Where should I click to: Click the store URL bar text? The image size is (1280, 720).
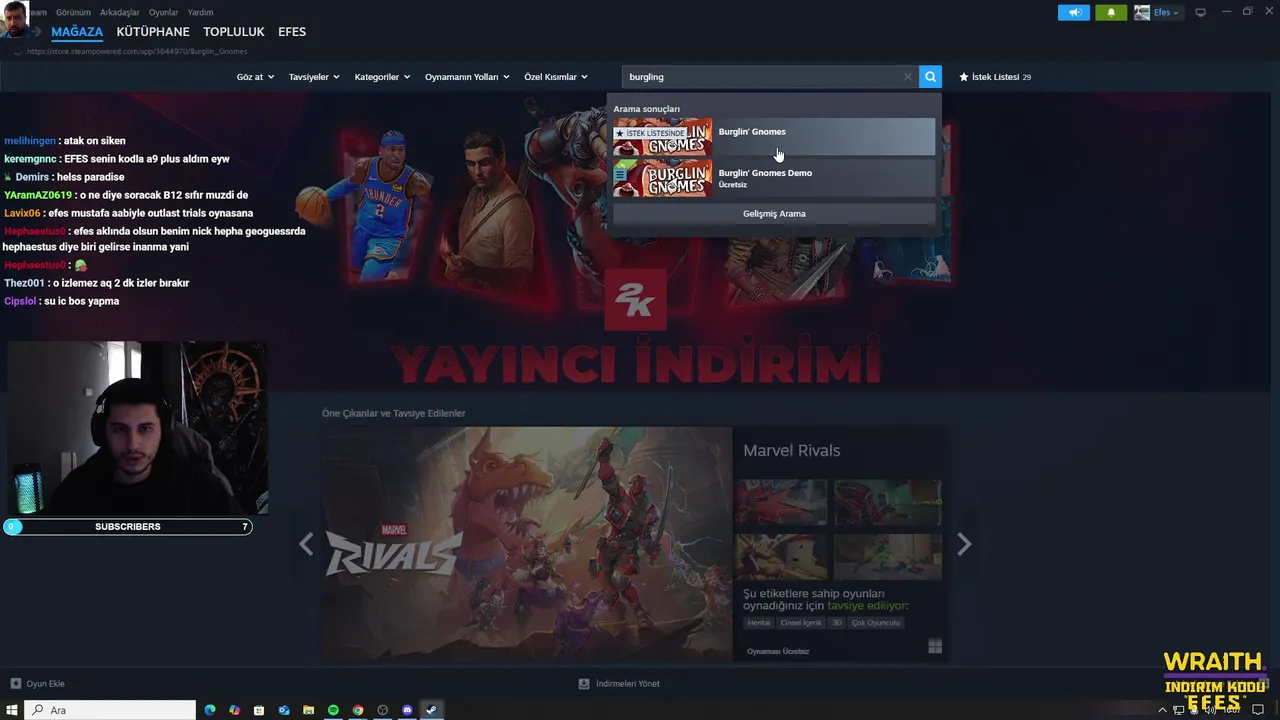click(x=137, y=51)
